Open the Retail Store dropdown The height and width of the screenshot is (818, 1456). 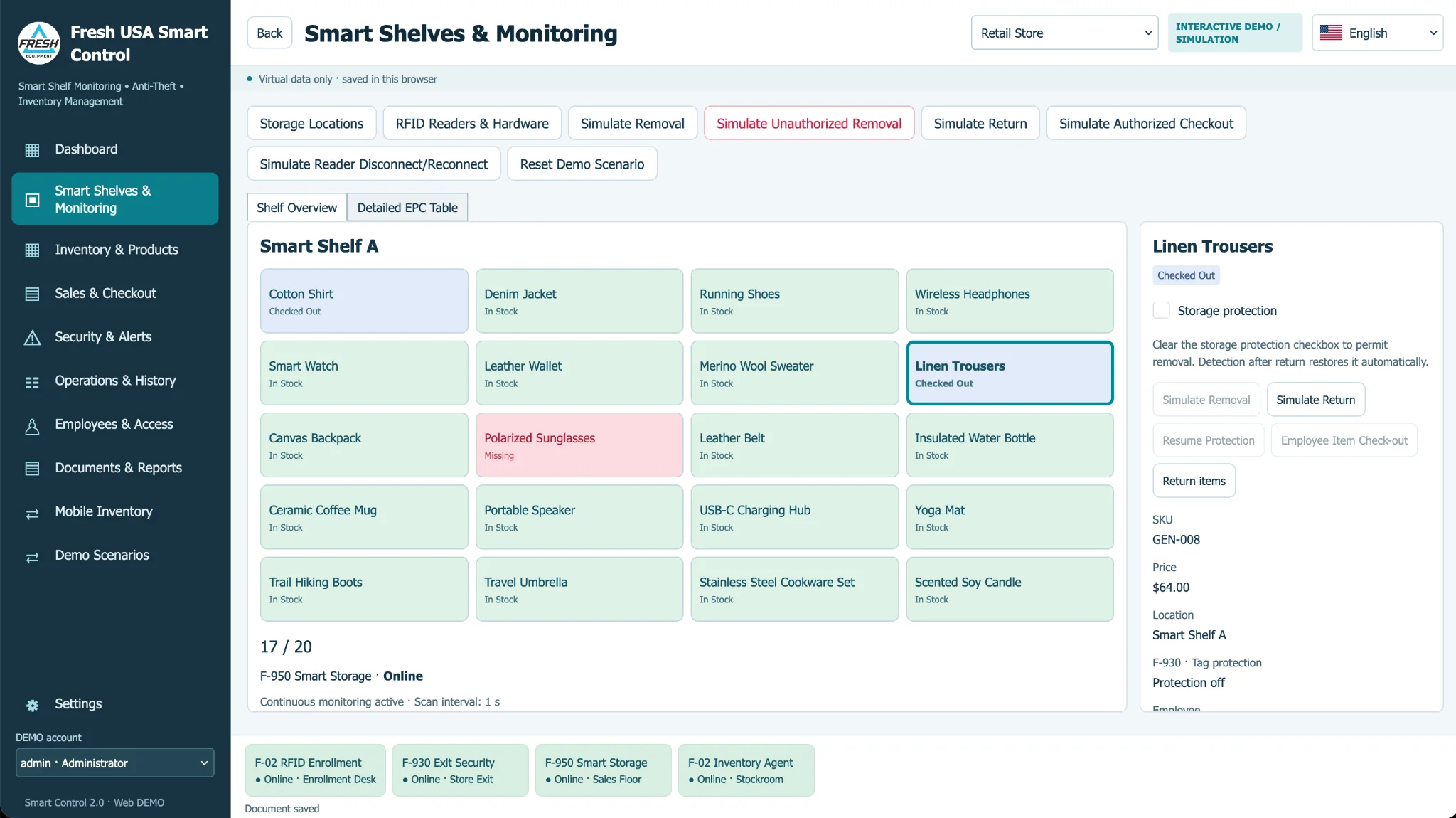coord(1064,33)
